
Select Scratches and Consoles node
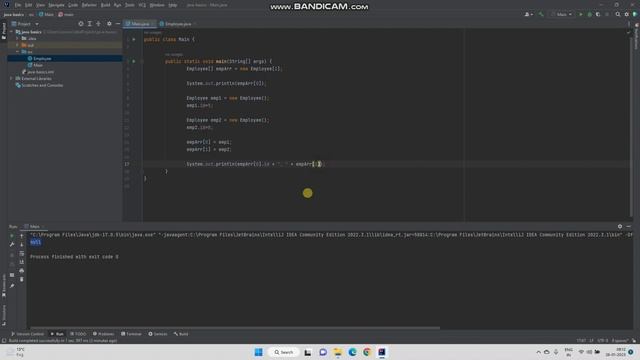tap(39, 85)
